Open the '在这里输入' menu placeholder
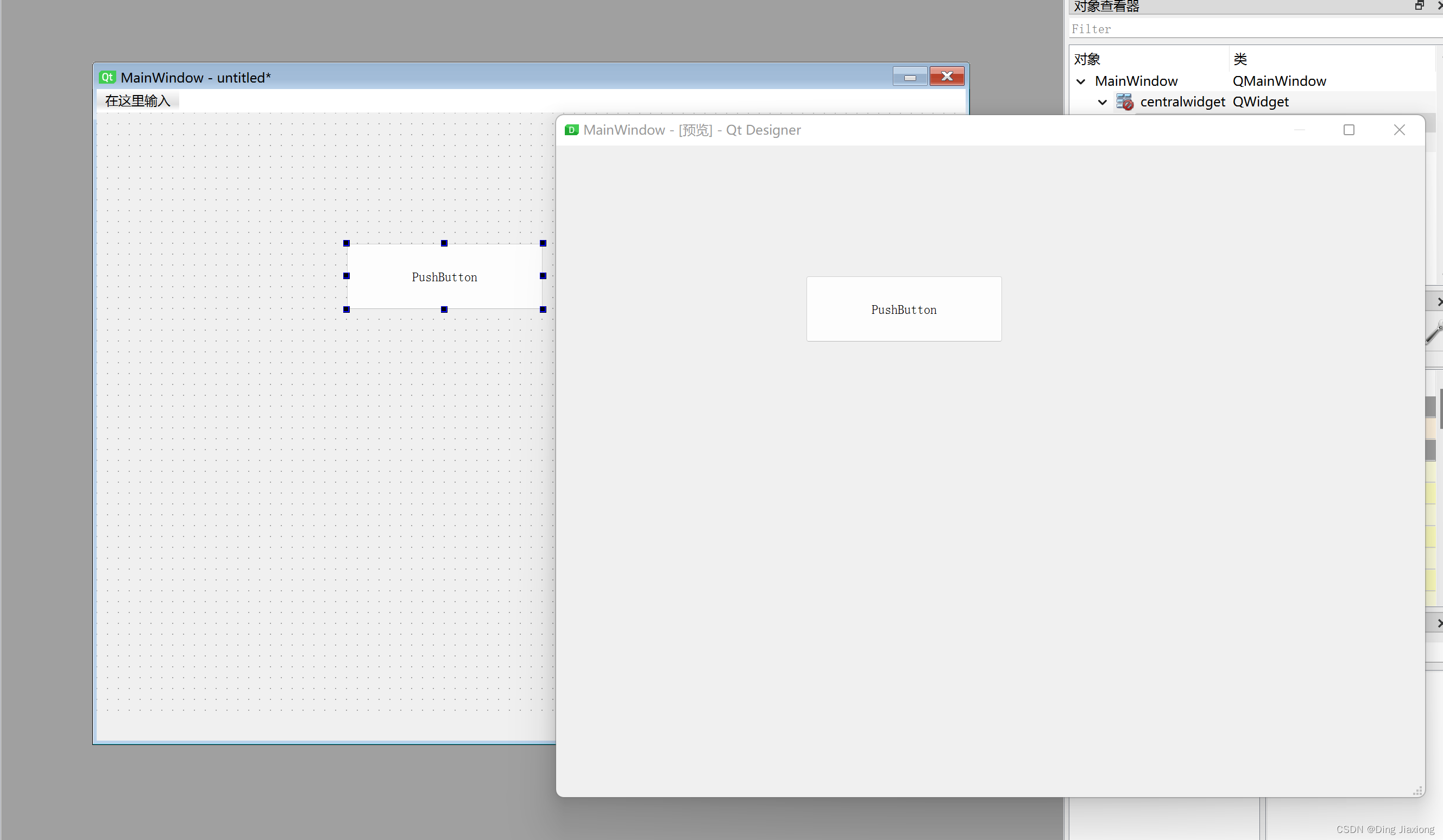 tap(137, 101)
